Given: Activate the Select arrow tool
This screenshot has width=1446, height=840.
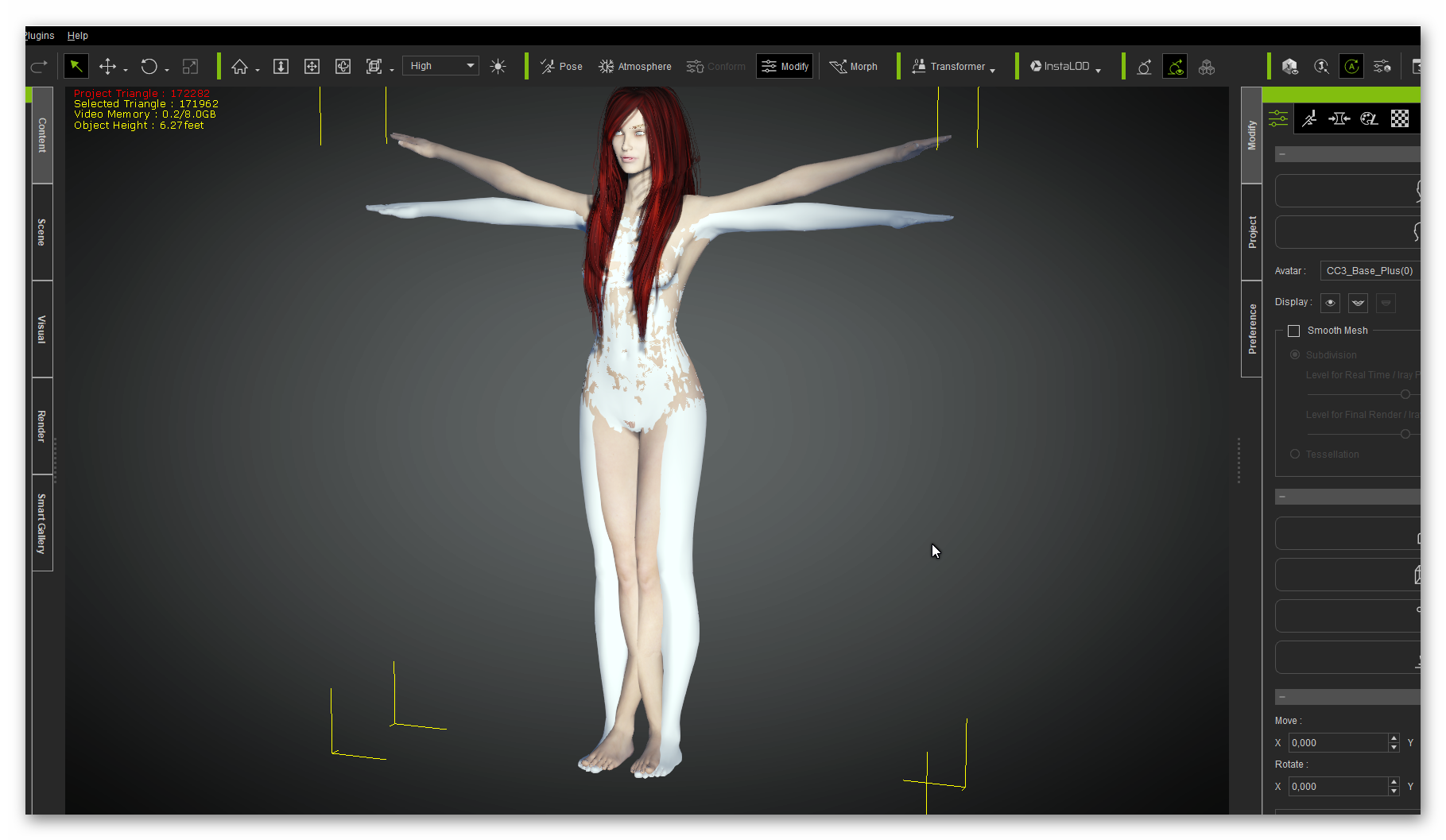Looking at the screenshot, I should 76,66.
